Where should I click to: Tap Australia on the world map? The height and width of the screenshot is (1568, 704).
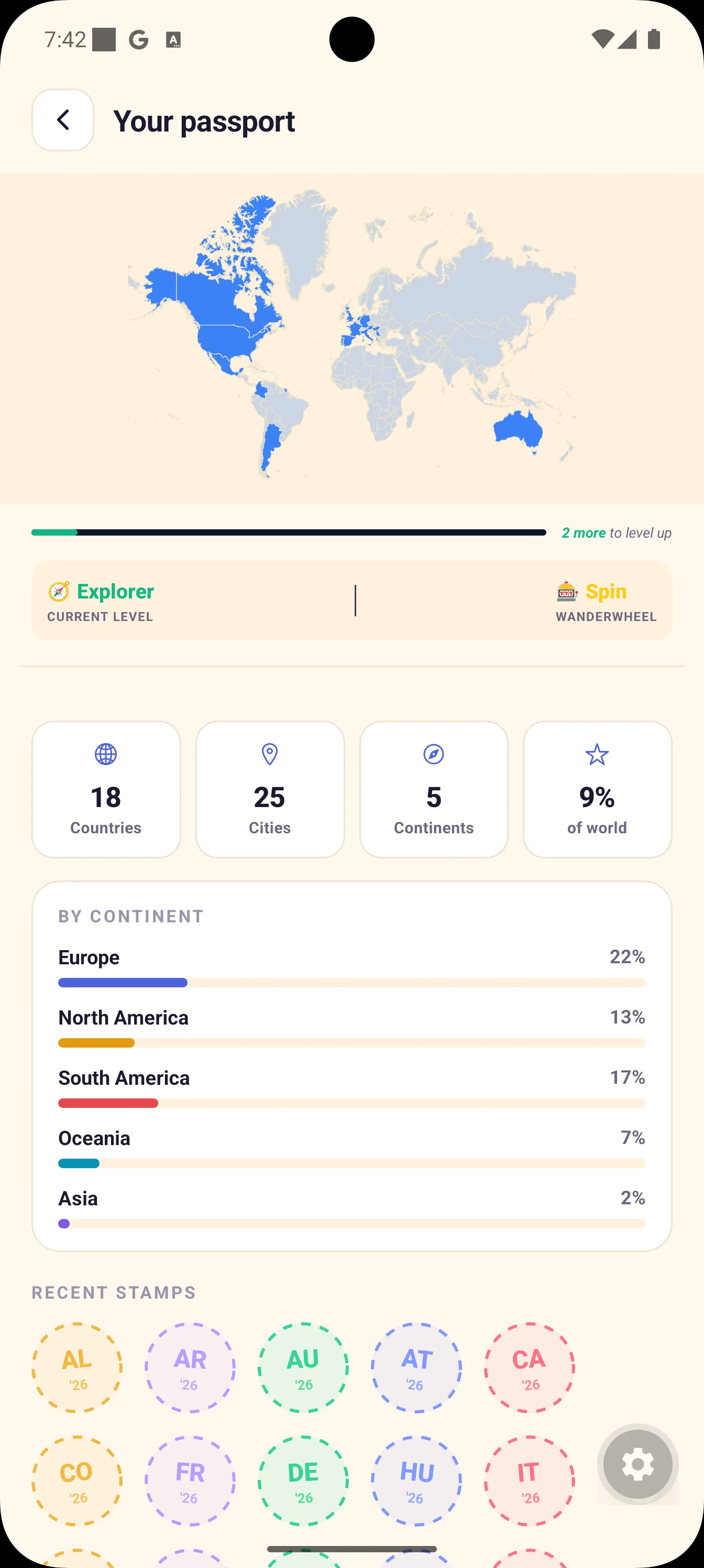(518, 430)
